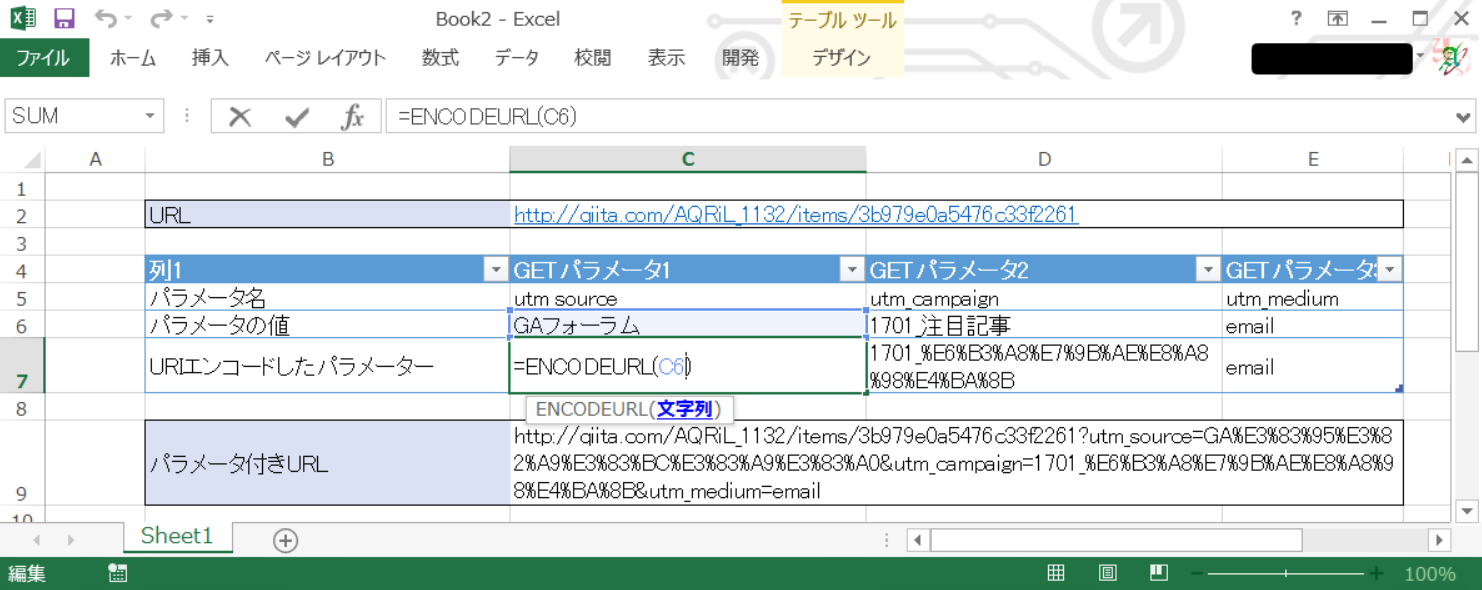Viewport: 1482px width, 590px height.
Task: Switch to the 数式 ribbon tab
Action: [440, 58]
